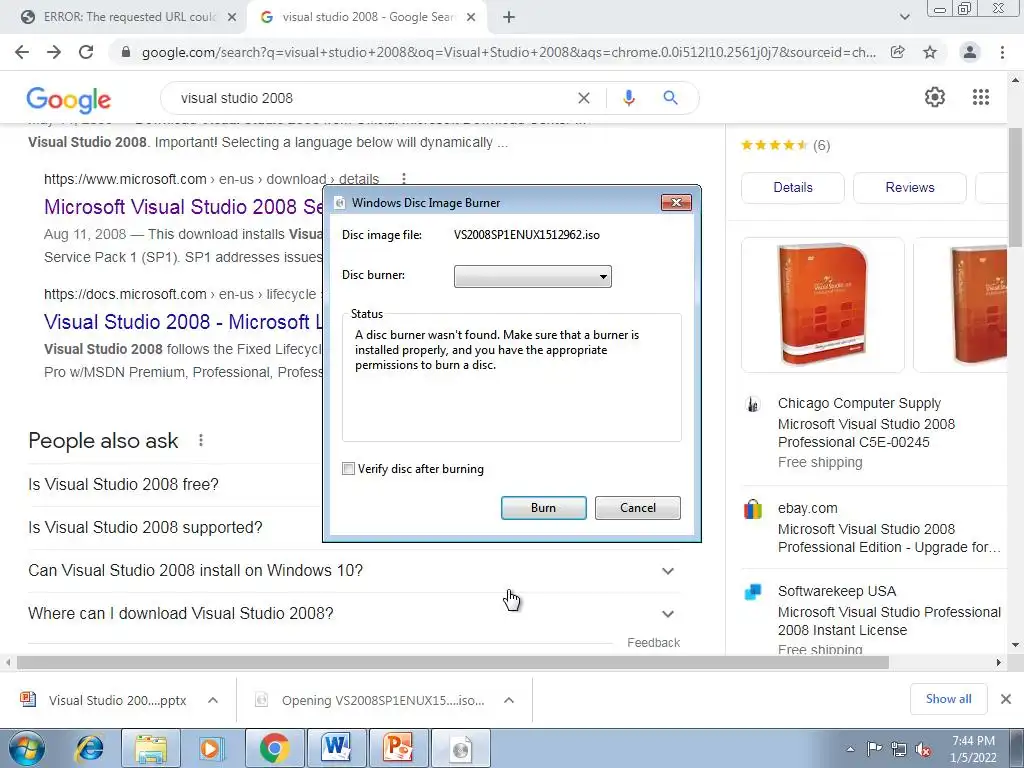Open a new tab with the plus button
1024x768 pixels.
[509, 17]
